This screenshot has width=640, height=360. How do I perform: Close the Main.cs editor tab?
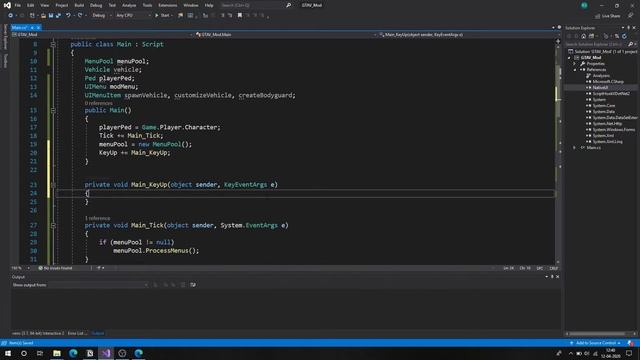(x=38, y=27)
